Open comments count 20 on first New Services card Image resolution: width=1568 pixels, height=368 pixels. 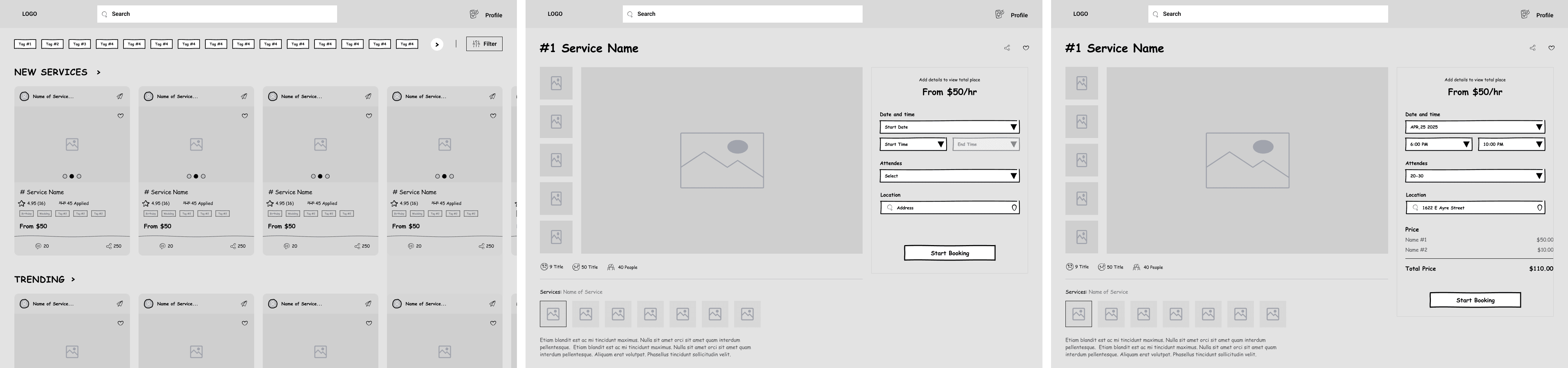coord(42,246)
